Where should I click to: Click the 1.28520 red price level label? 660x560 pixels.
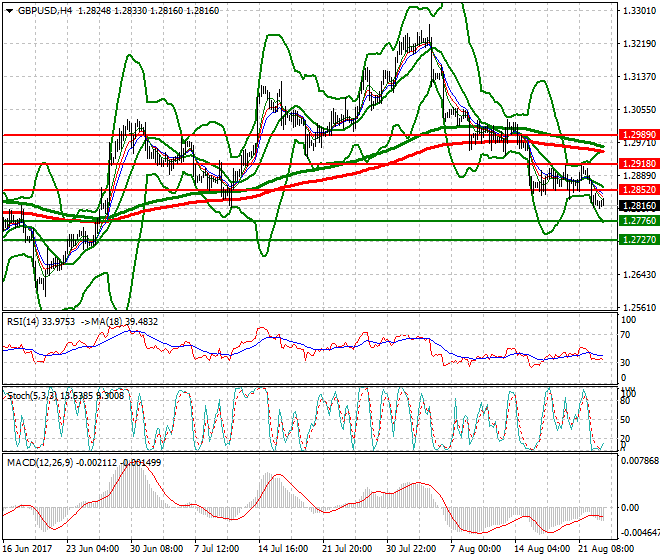point(635,189)
